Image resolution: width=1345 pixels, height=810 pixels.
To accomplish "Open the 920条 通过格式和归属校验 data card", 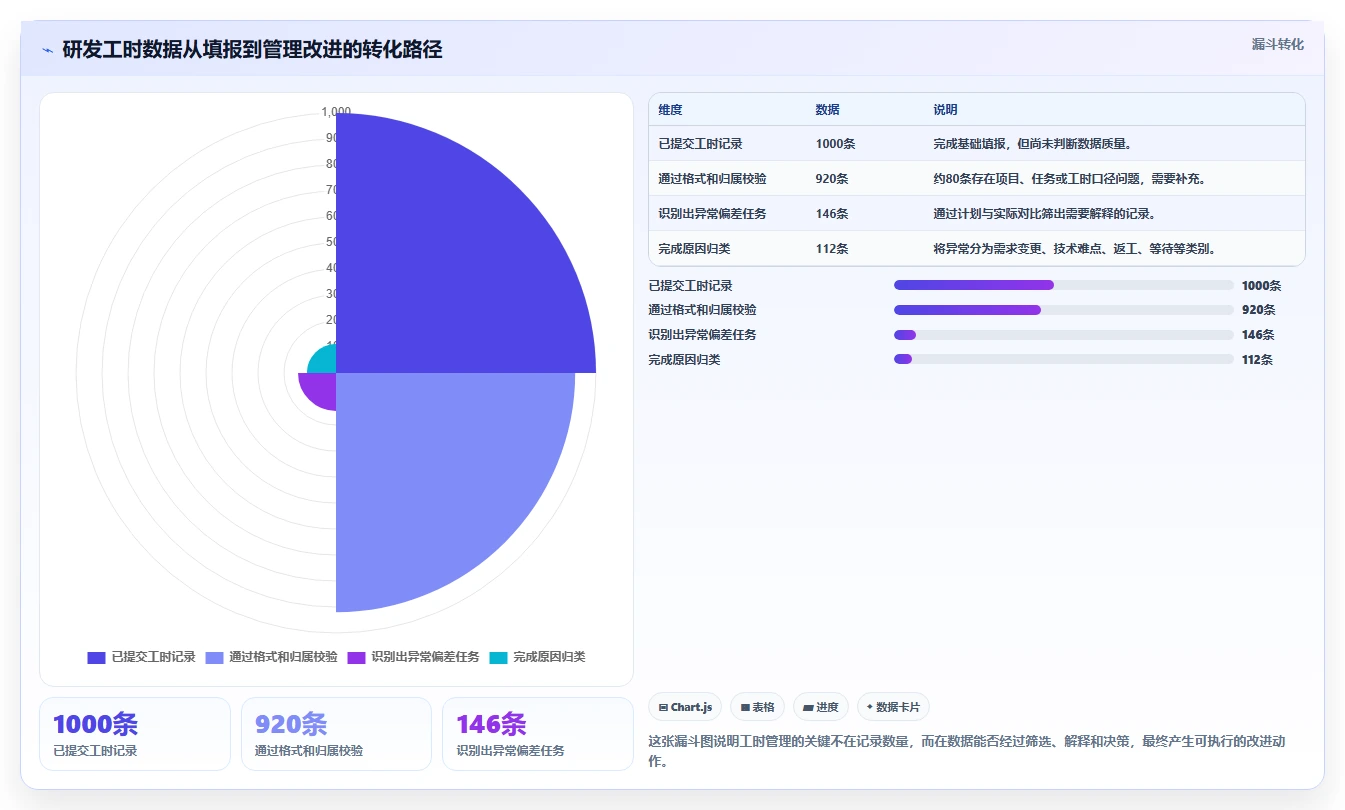I will pyautogui.click(x=336, y=734).
